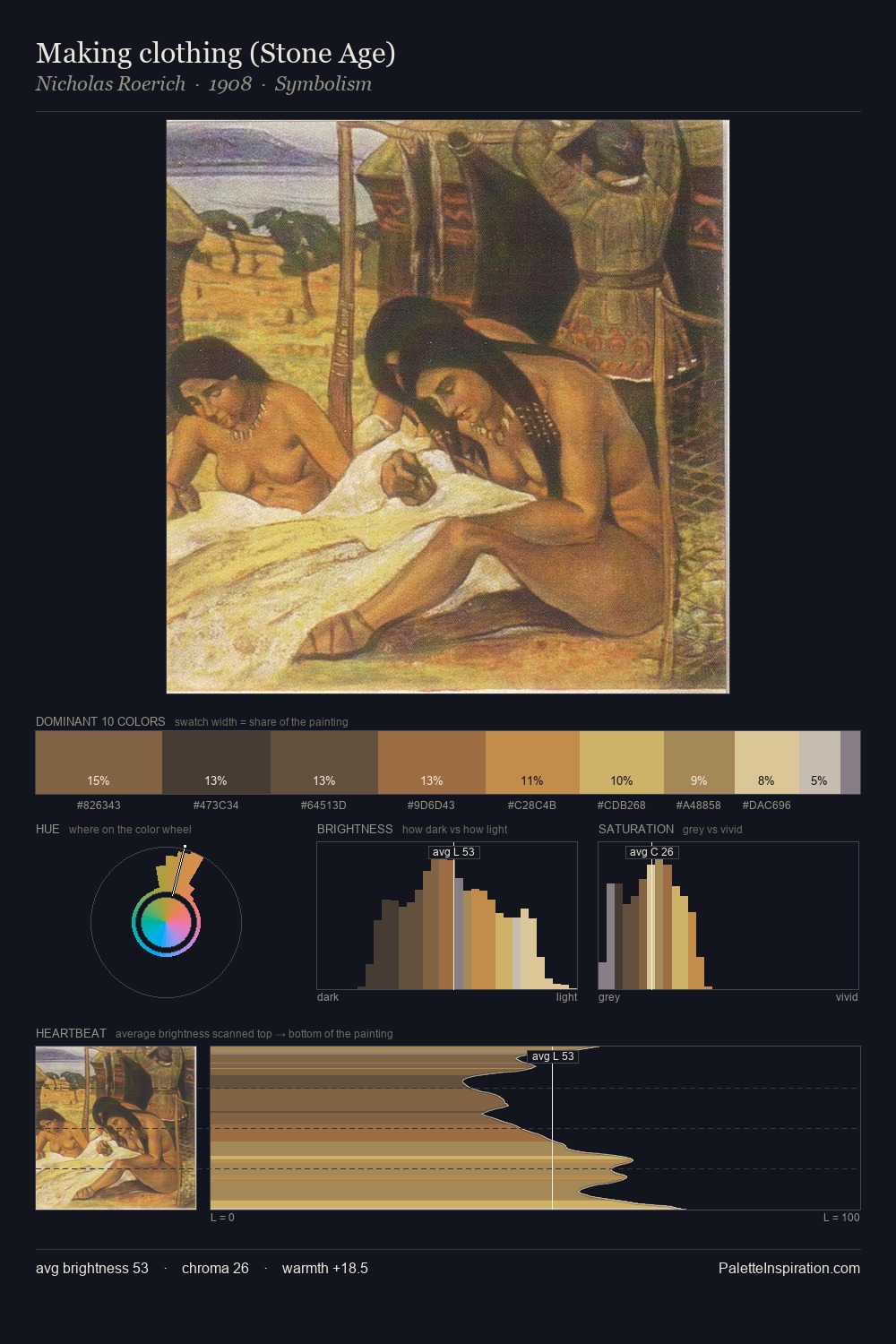Click the hex label #473C34
The width and height of the screenshot is (896, 1344).
[216, 806]
